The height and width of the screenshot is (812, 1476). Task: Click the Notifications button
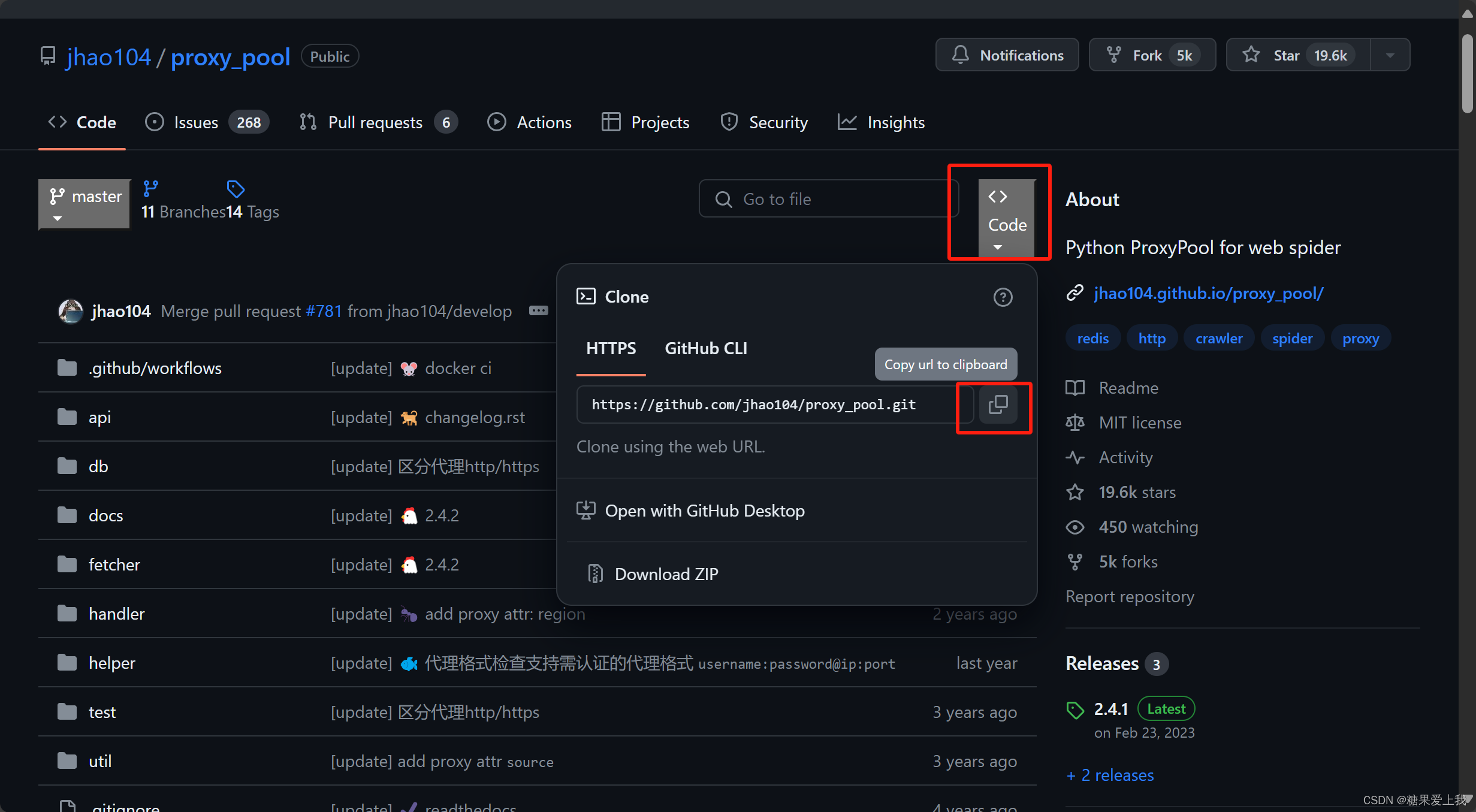(x=1007, y=55)
